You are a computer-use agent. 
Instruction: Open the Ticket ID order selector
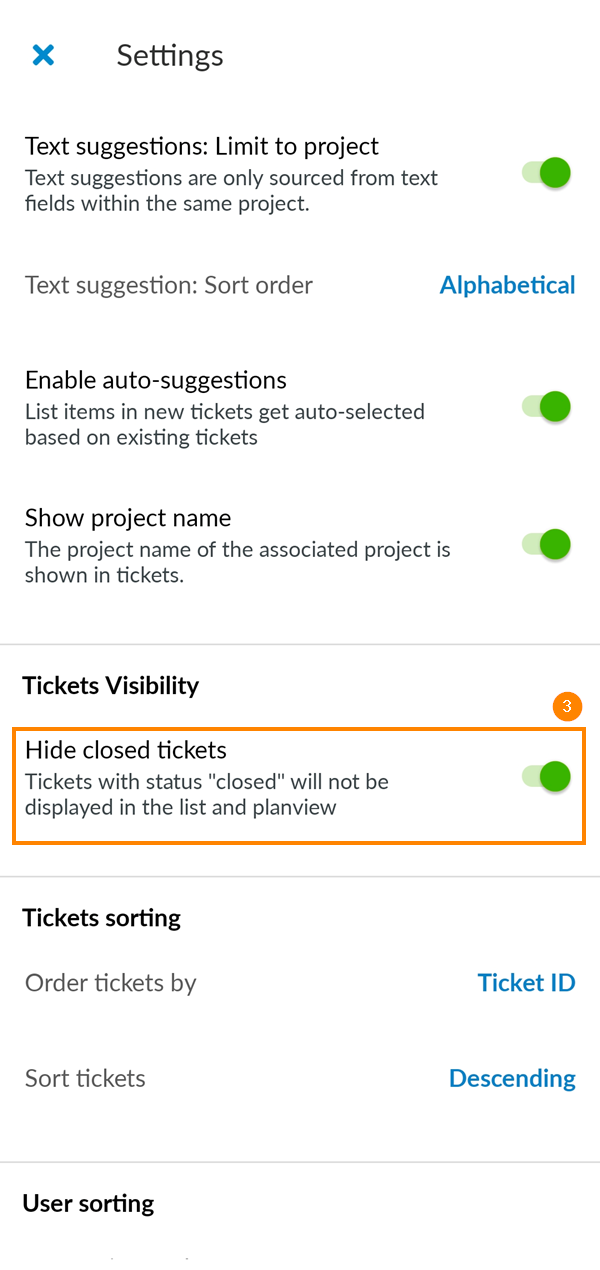526,983
